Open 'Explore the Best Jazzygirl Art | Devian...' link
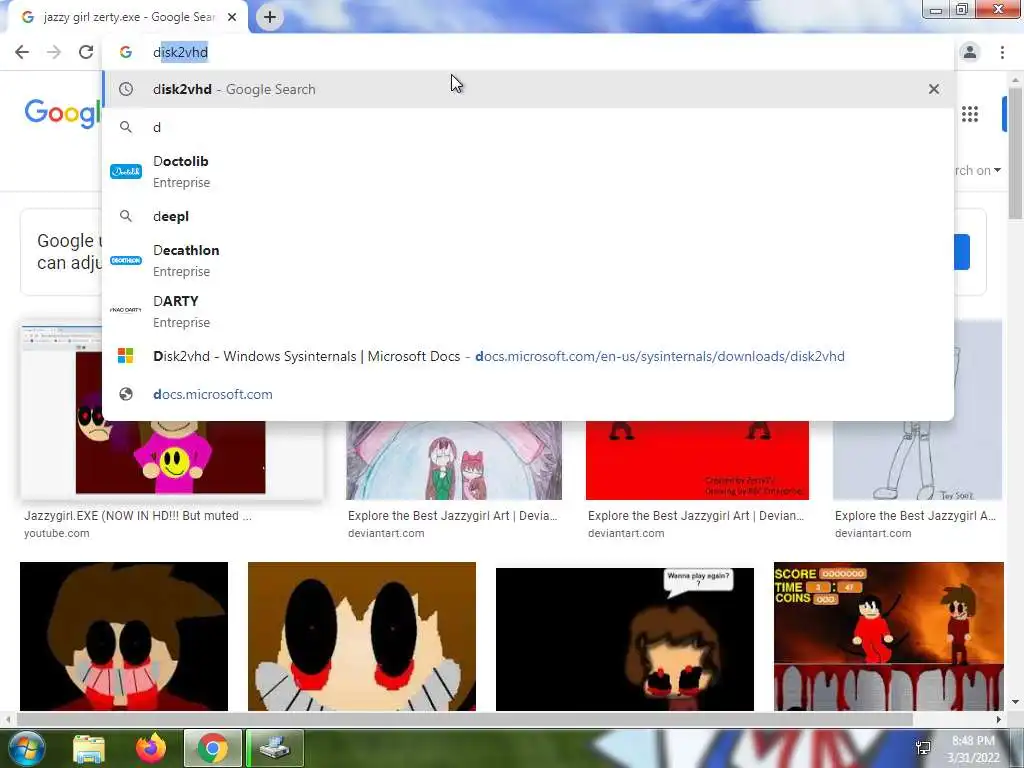The height and width of the screenshot is (768, 1024). coord(696,515)
